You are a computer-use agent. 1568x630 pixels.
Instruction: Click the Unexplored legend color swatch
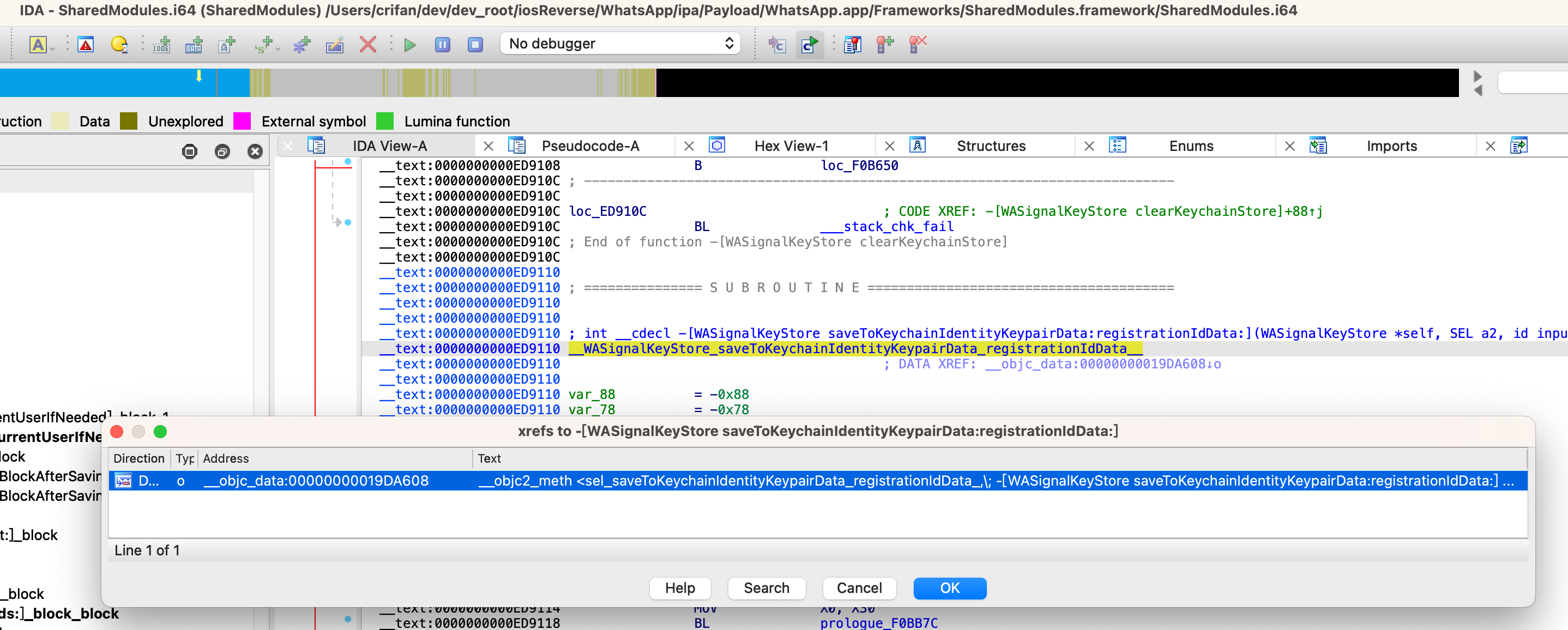tap(129, 121)
